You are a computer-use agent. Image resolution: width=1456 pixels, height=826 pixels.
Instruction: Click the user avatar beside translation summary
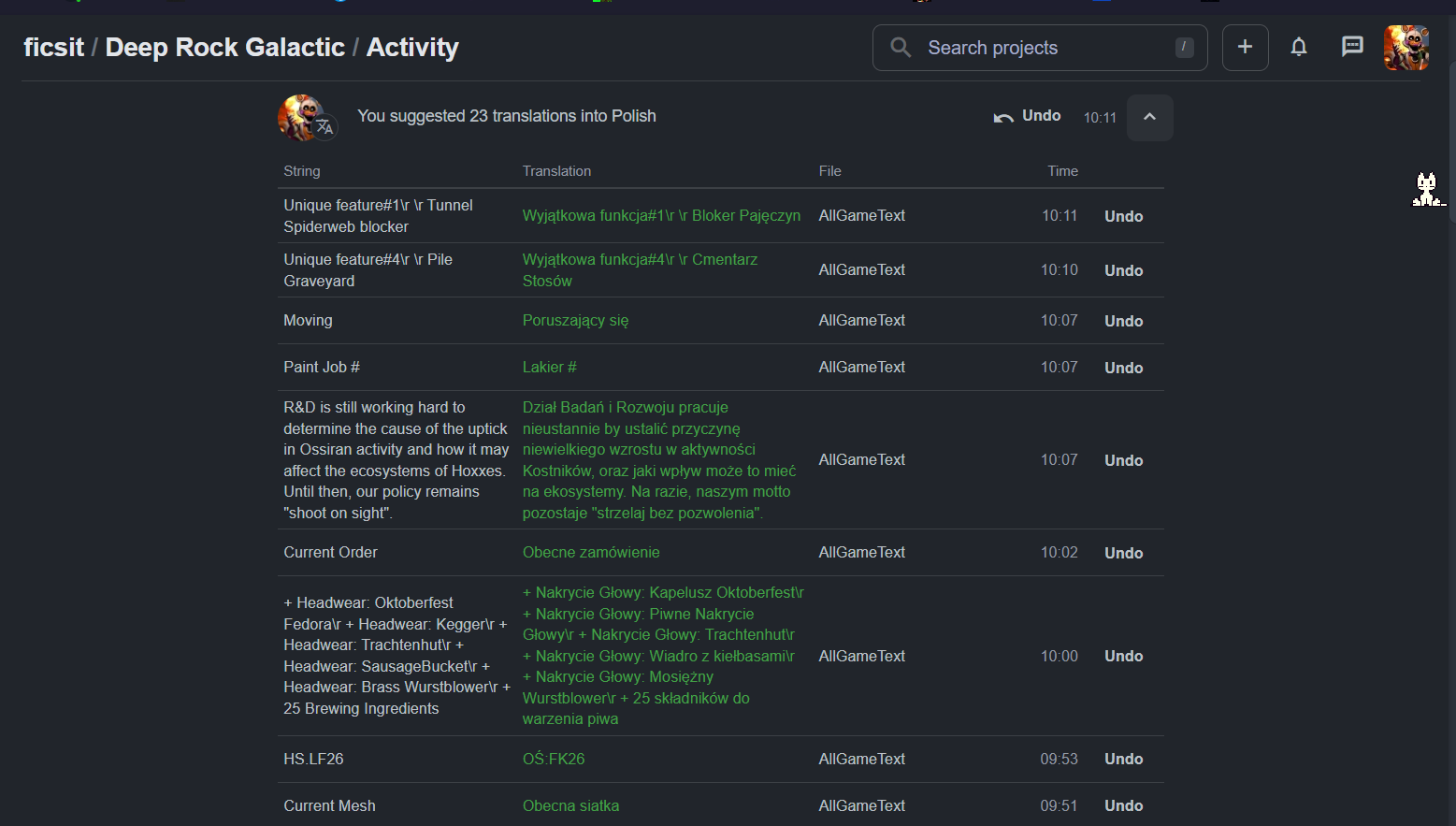point(301,117)
